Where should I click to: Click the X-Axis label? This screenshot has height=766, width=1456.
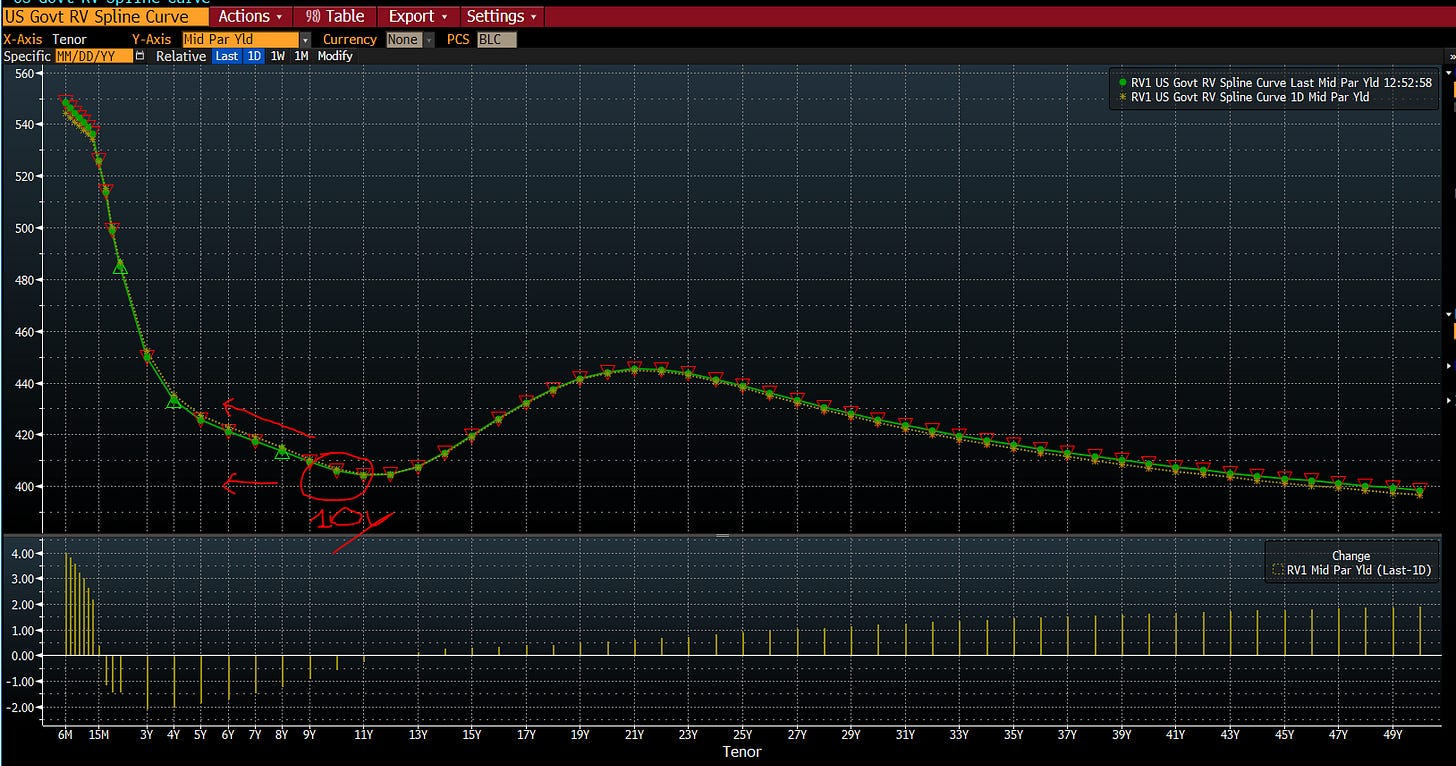(22, 40)
